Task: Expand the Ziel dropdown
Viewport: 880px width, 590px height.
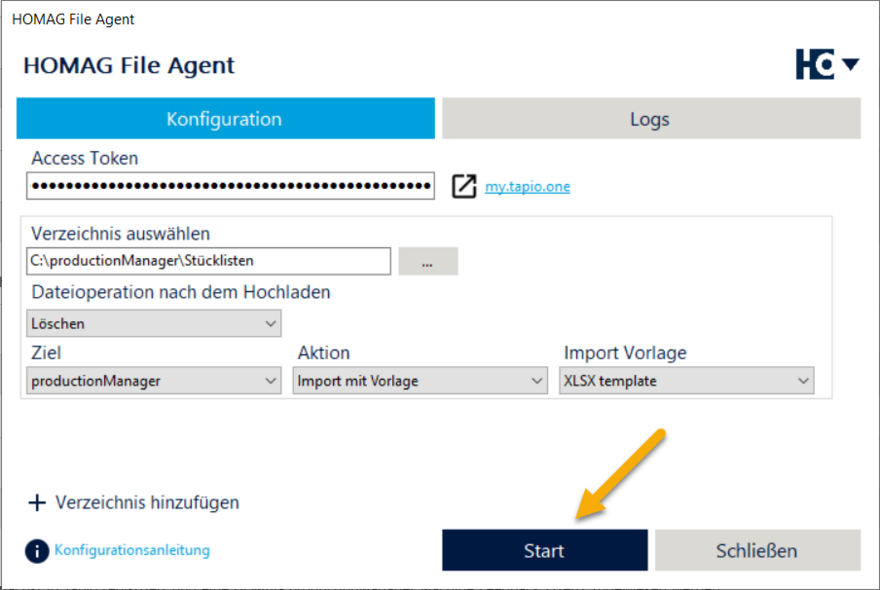Action: (x=153, y=380)
